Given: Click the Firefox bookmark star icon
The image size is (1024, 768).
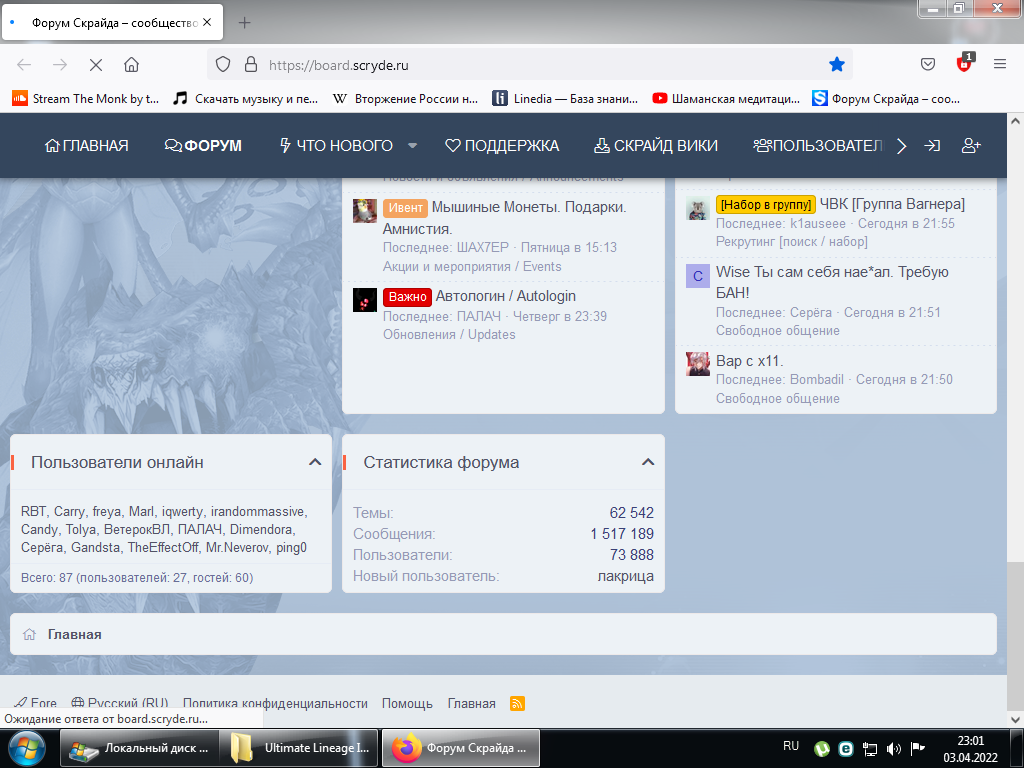Looking at the screenshot, I should (x=837, y=64).
